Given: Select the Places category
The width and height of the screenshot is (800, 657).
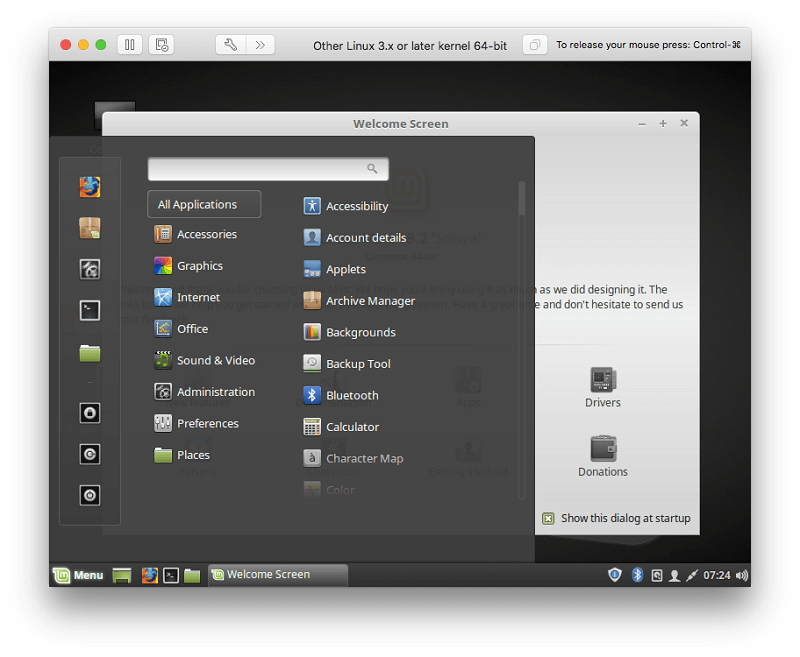Looking at the screenshot, I should (x=182, y=455).
